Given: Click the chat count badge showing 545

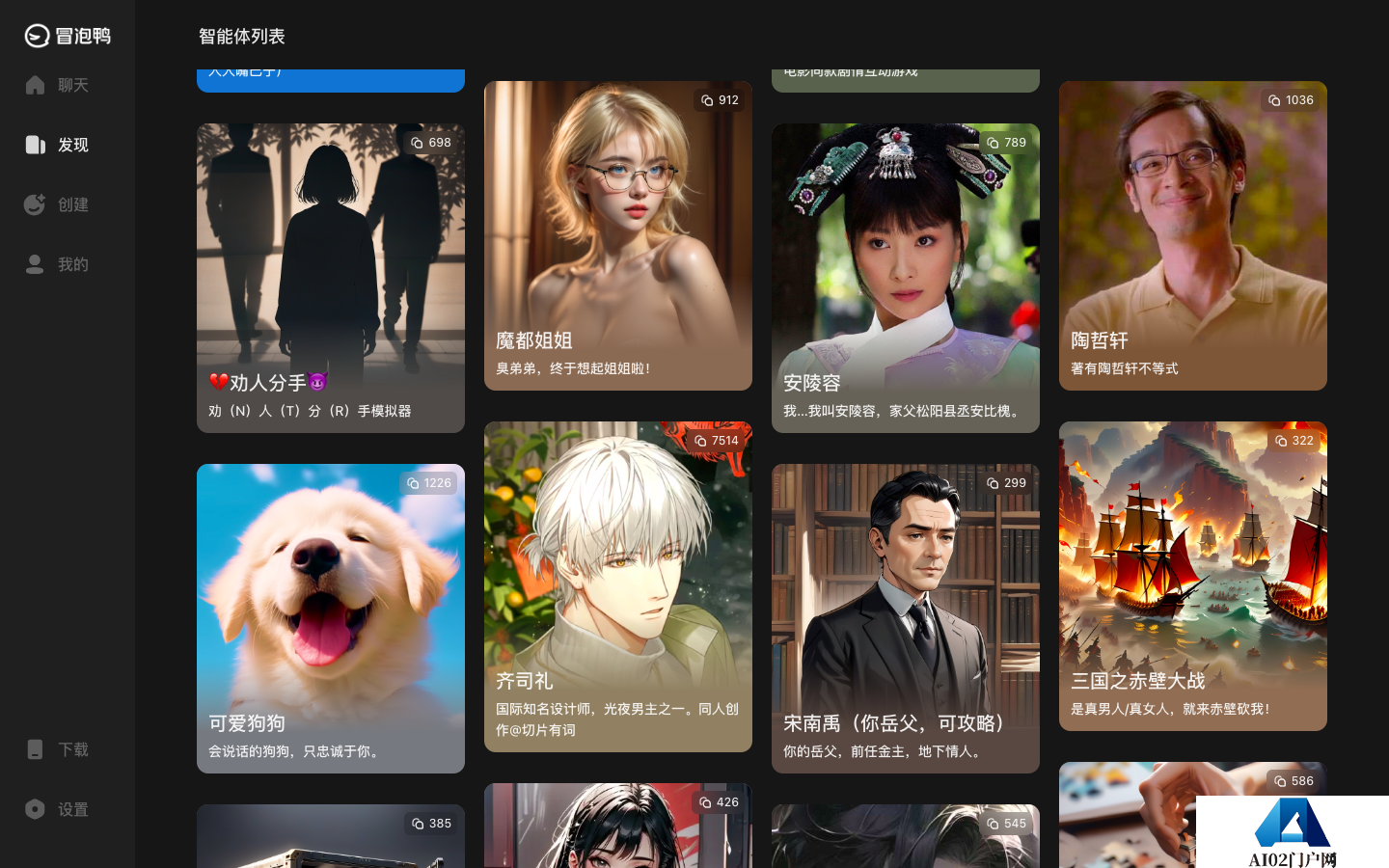Looking at the screenshot, I should pyautogui.click(x=1006, y=824).
